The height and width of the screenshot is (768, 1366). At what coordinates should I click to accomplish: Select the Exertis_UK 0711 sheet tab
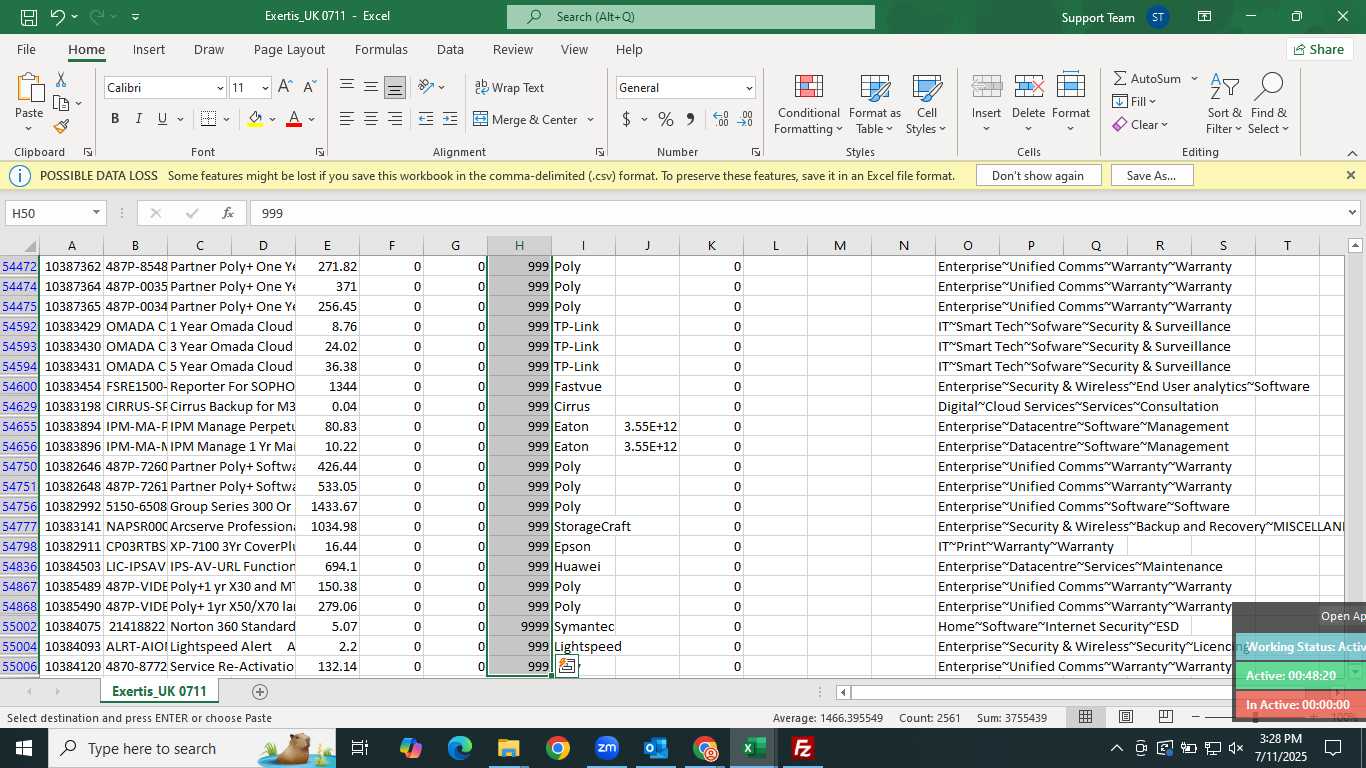159,691
